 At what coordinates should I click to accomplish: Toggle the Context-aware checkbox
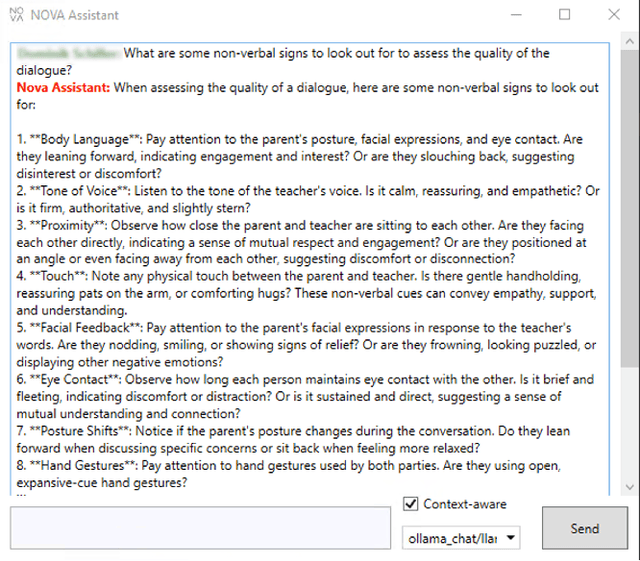(410, 504)
